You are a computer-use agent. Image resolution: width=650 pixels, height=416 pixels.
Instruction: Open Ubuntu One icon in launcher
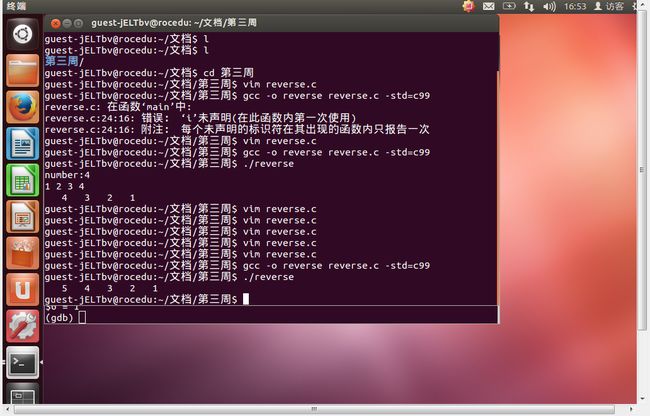pos(22,290)
